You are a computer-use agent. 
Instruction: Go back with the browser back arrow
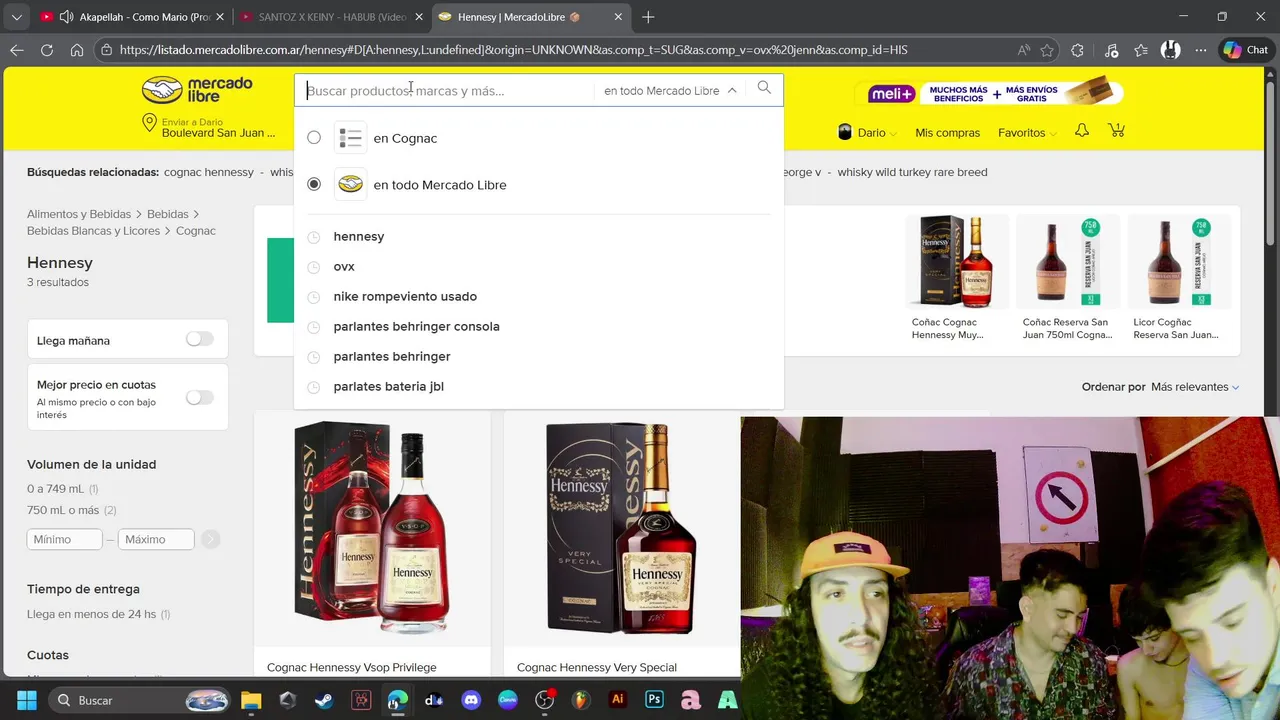[x=17, y=50]
